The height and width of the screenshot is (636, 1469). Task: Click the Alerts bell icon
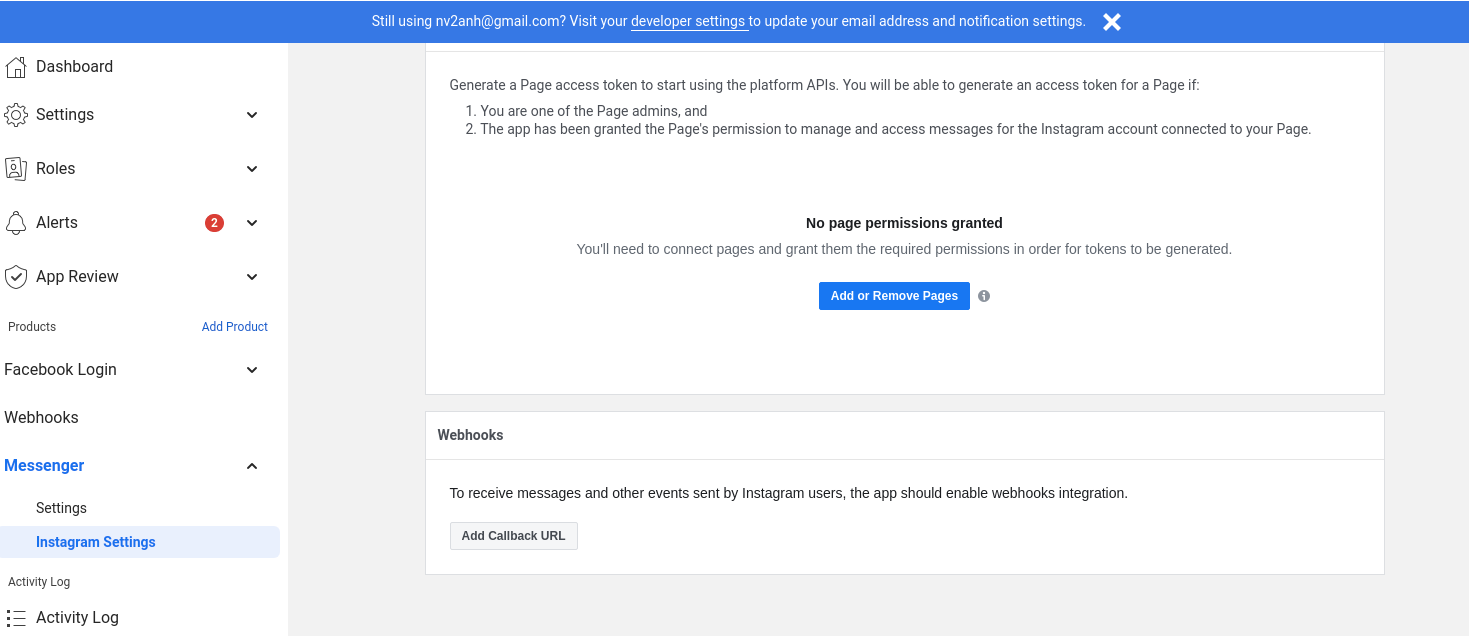pos(15,223)
